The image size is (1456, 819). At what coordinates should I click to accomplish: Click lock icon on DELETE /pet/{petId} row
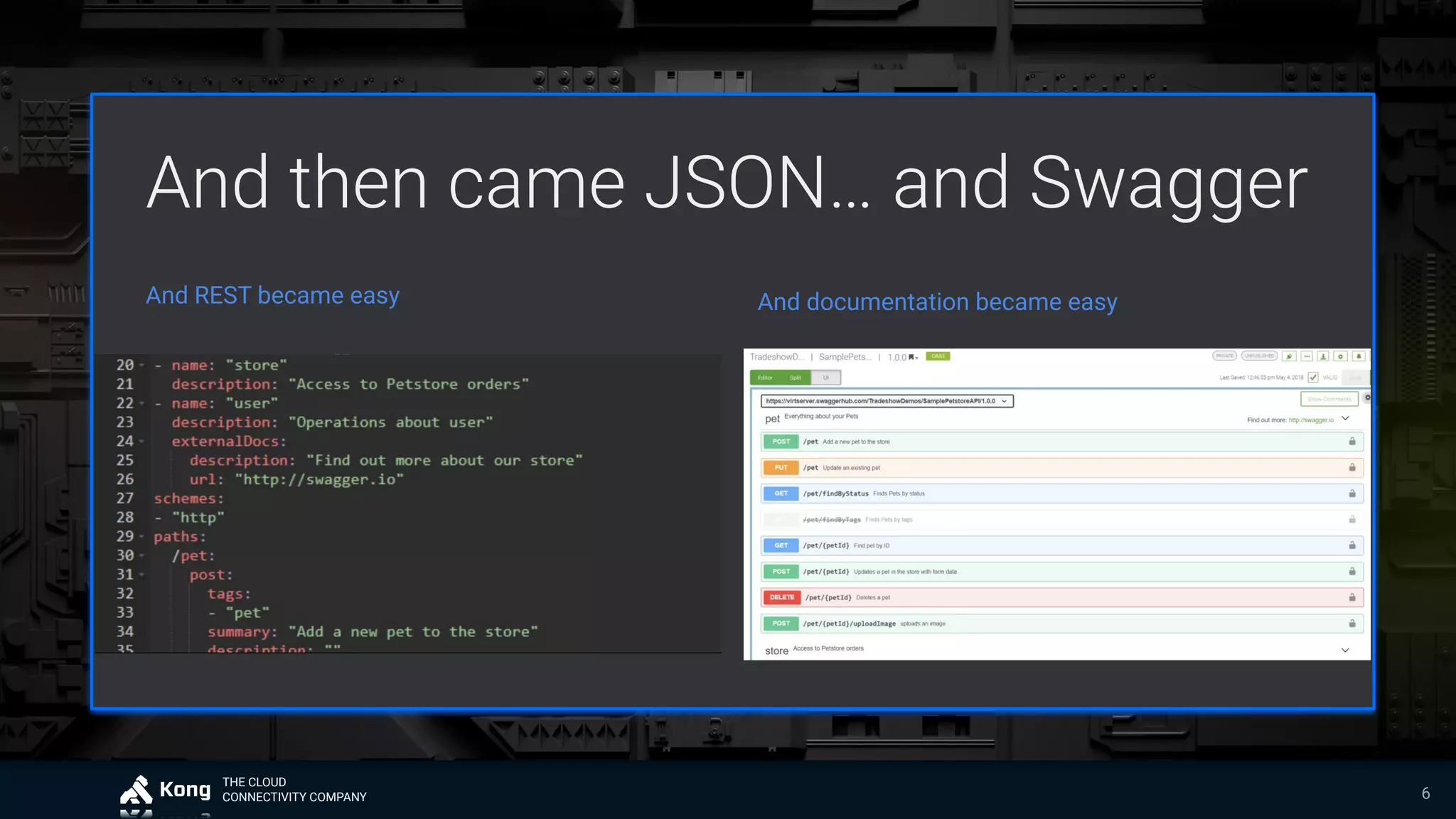pyautogui.click(x=1351, y=597)
